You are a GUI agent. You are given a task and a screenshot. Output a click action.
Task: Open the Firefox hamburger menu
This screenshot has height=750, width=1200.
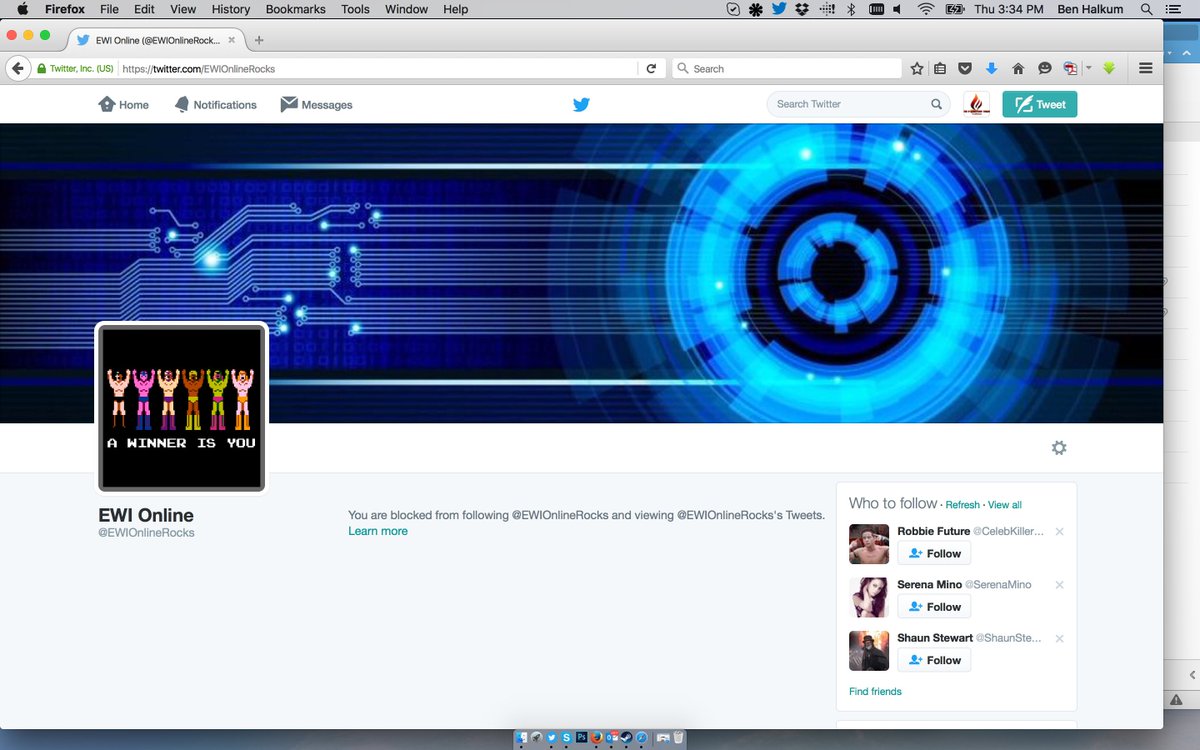tap(1146, 69)
